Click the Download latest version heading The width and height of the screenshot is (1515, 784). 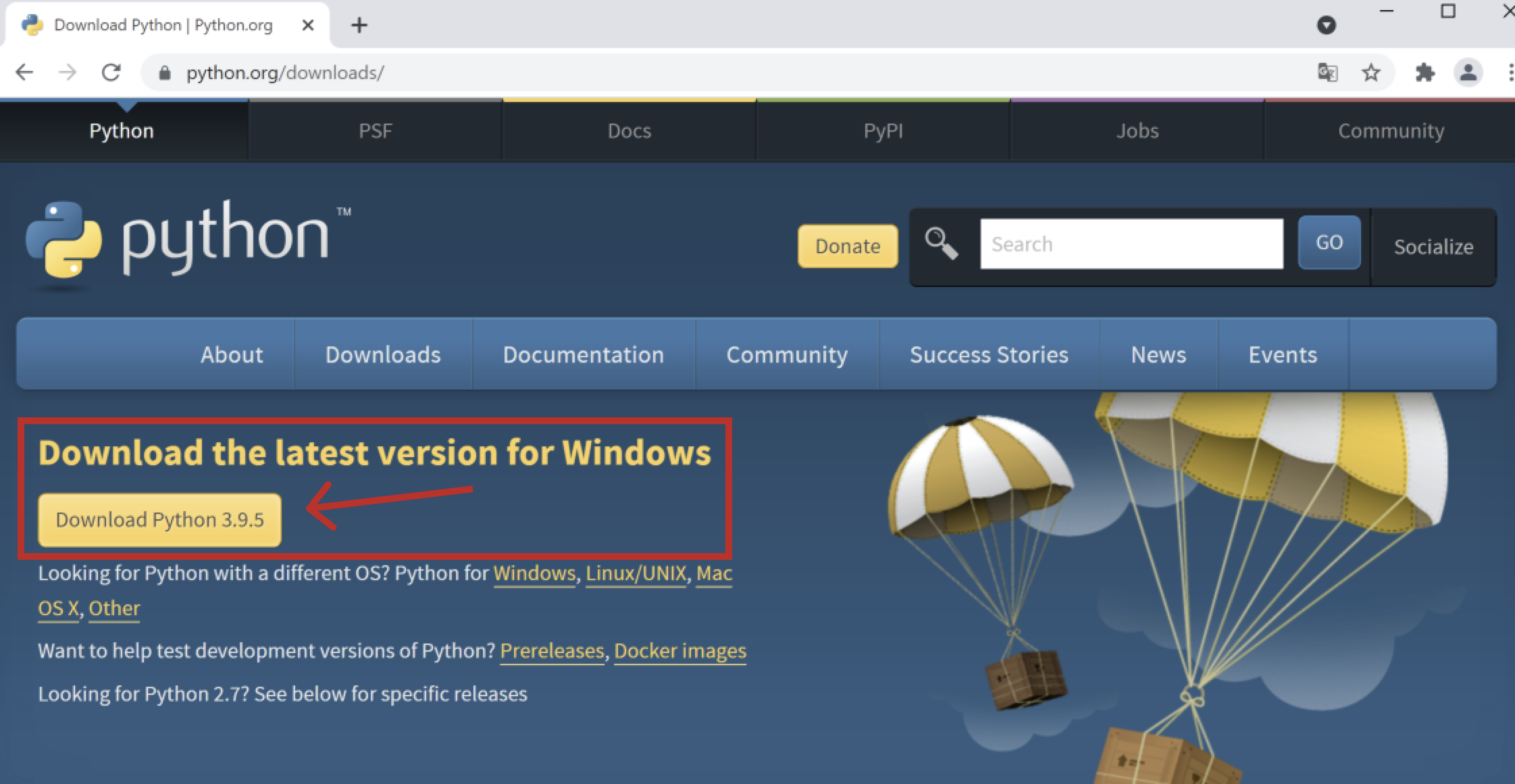375,452
